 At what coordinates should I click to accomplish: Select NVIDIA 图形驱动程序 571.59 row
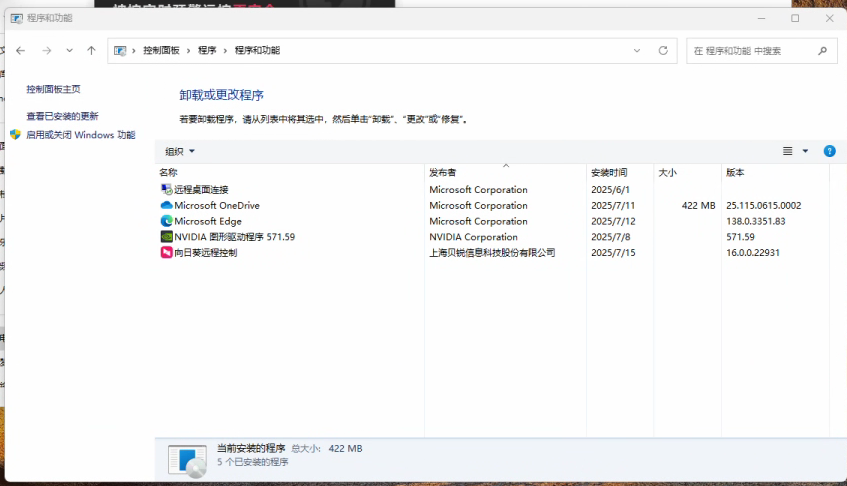492,237
